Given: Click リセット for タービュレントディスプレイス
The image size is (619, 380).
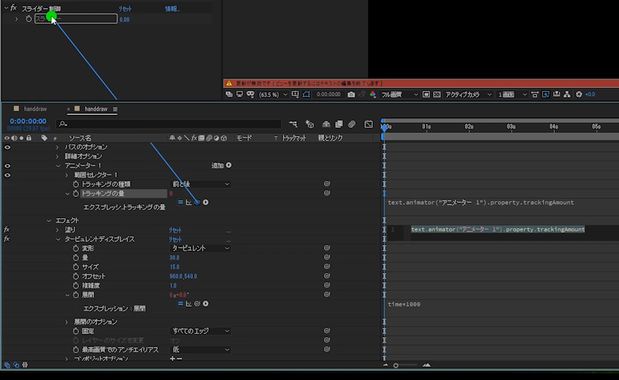Looking at the screenshot, I should coord(175,240).
